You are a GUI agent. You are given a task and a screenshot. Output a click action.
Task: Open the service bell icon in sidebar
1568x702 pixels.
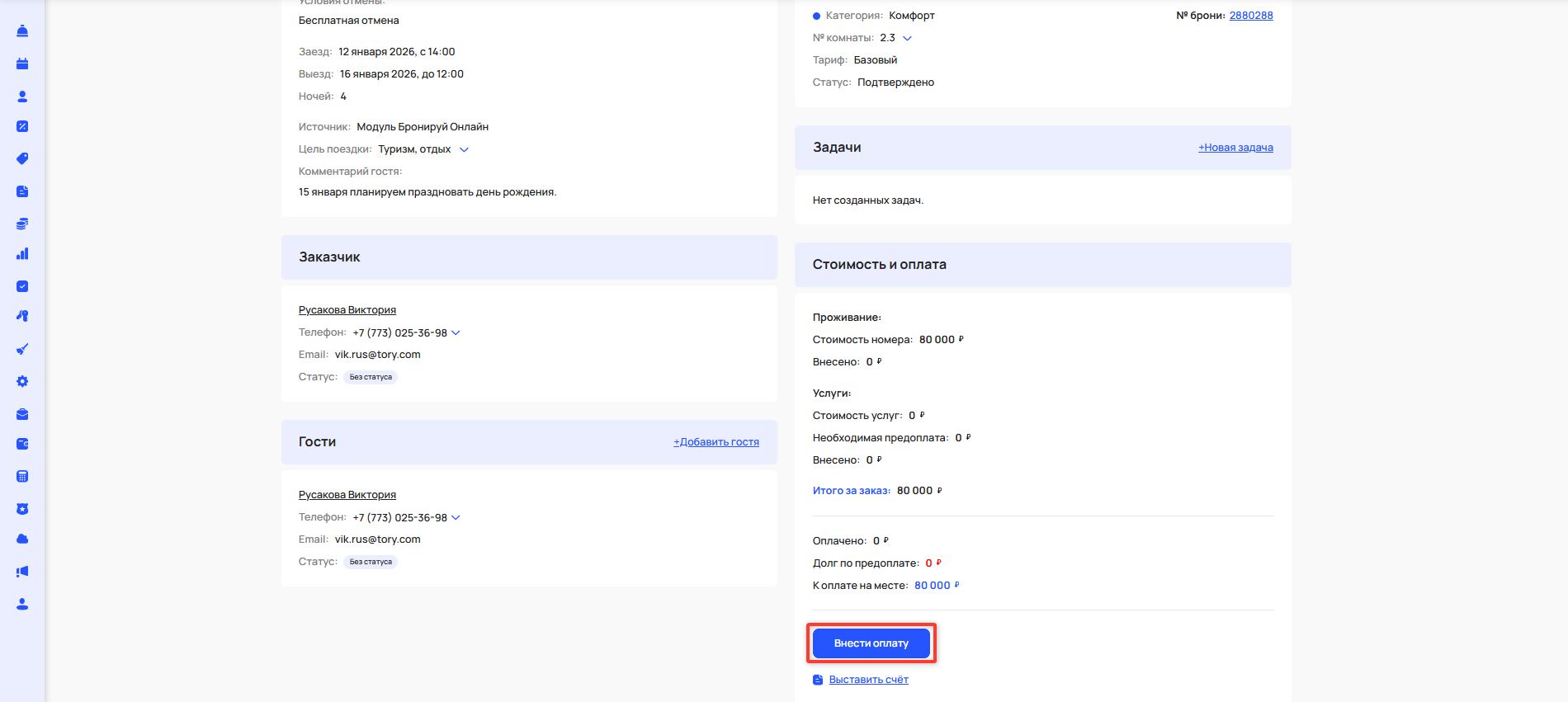pyautogui.click(x=22, y=31)
